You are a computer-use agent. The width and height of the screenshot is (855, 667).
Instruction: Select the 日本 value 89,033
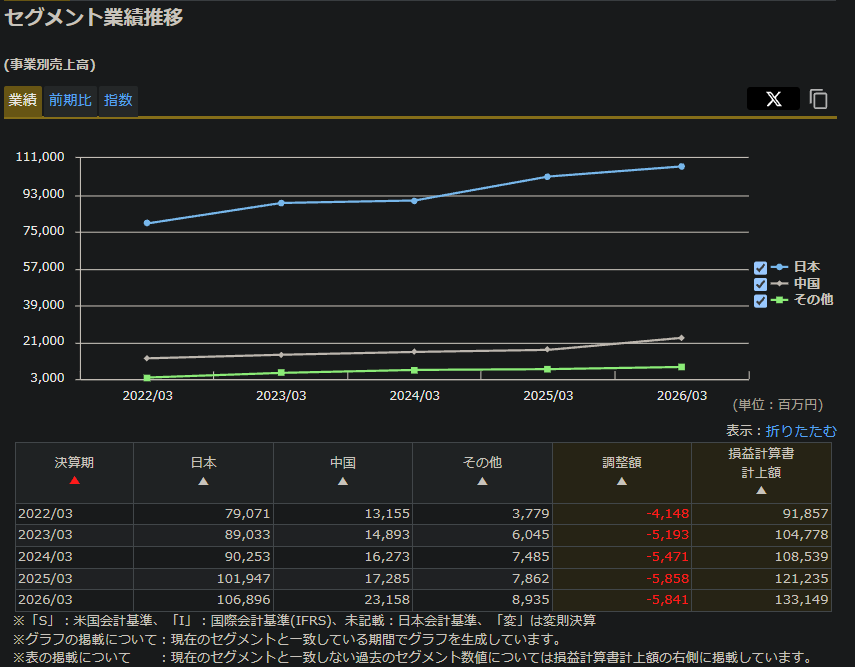pos(248,535)
